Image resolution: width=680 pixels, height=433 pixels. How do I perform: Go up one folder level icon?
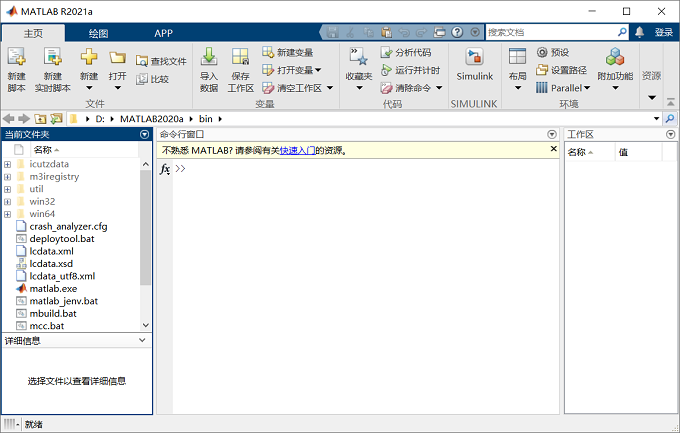(x=40, y=119)
